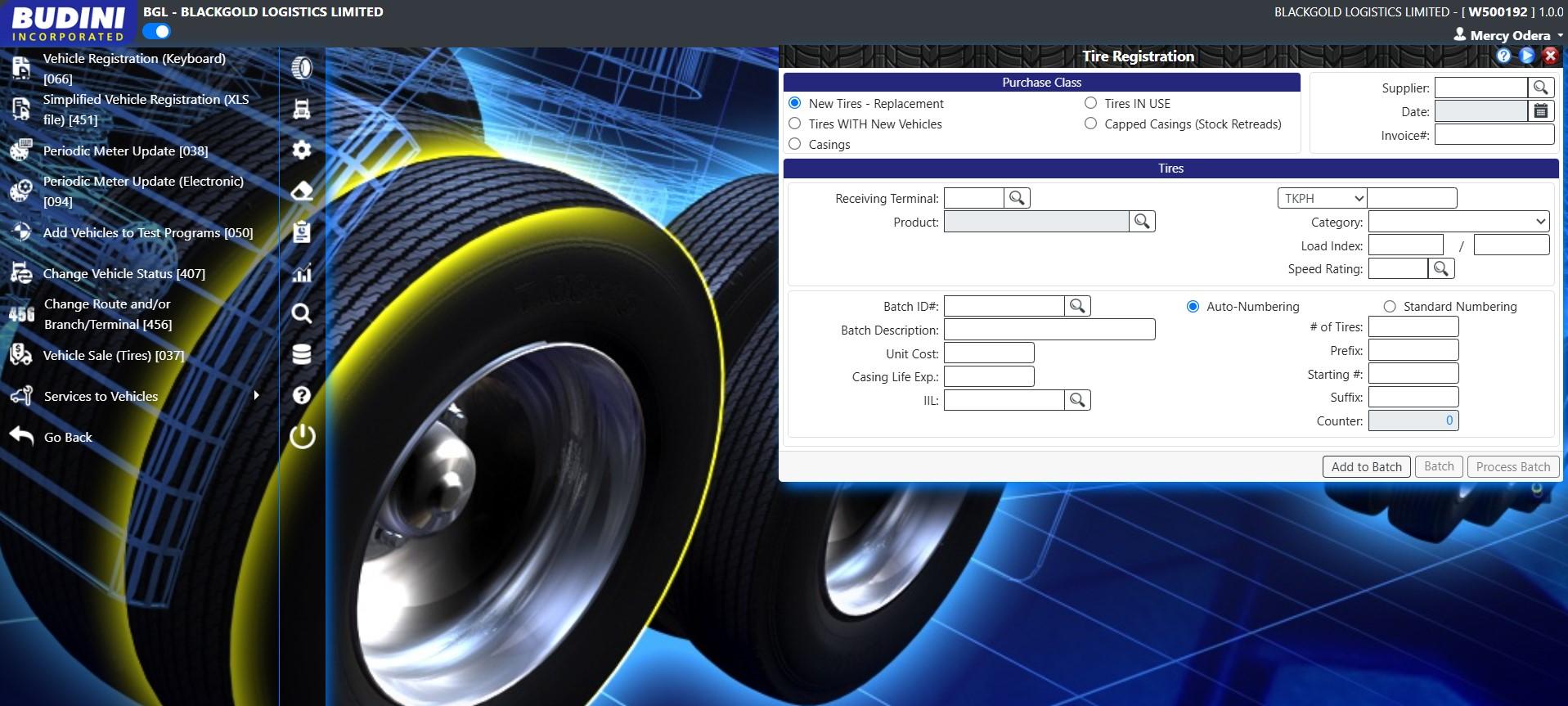
Task: Click the magnifier search icon in sidebar strip
Action: coord(302,313)
